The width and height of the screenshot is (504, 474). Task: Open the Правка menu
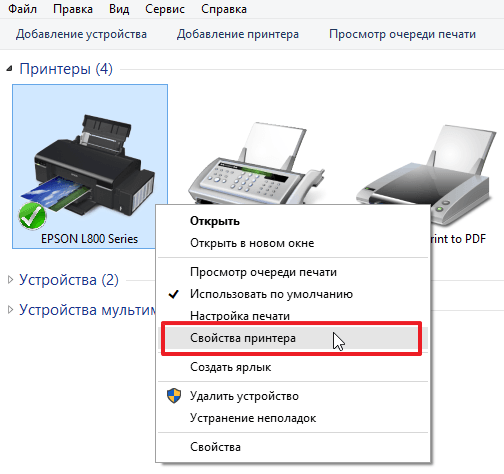tap(73, 9)
